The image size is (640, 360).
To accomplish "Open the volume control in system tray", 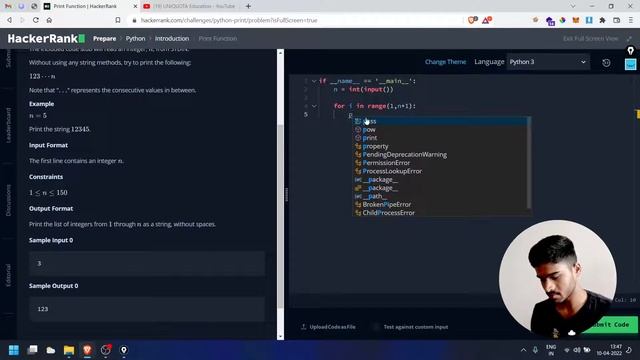I will click(577, 350).
